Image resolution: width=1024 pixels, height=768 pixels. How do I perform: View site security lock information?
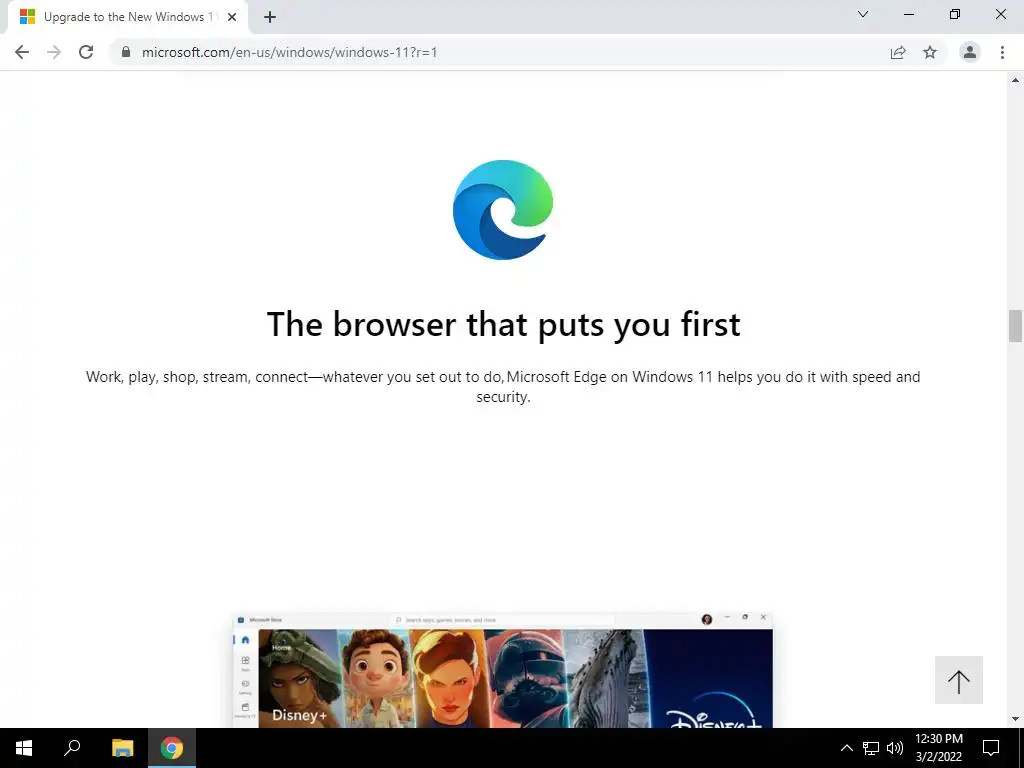point(126,52)
